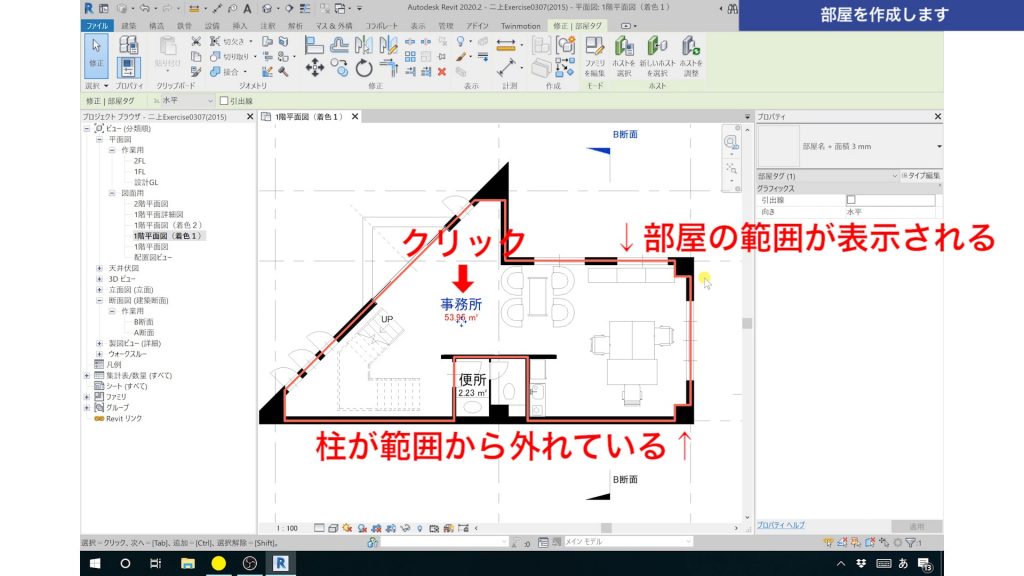Click the sun settings icon in the view control bar
Viewport: 1024px width, 576px height.
[347, 527]
